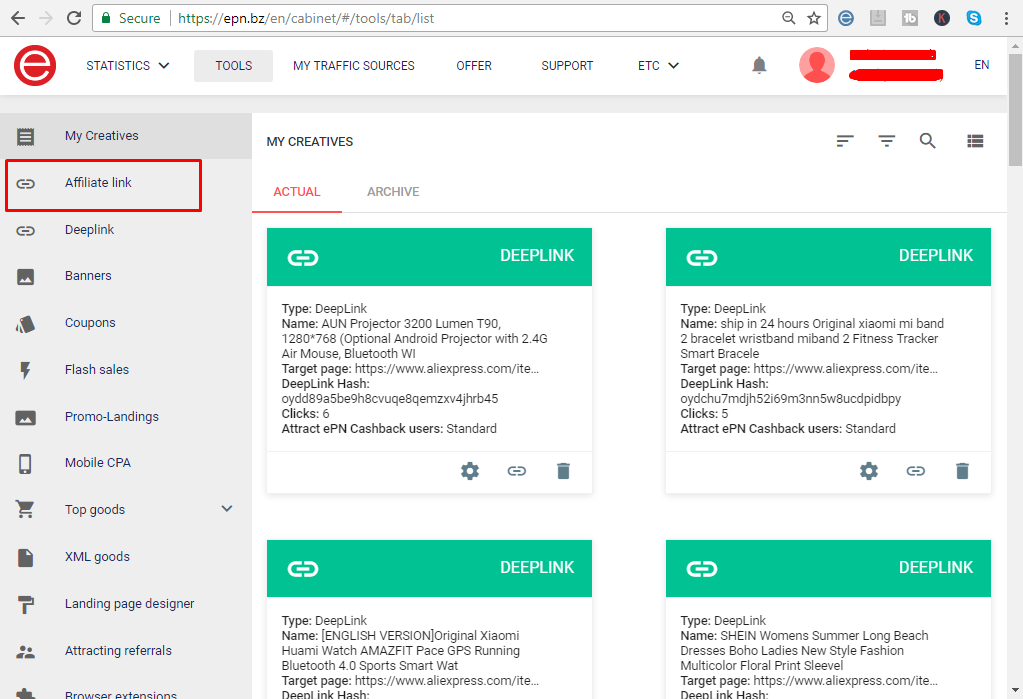The image size is (1023, 699).
Task: Open Promo-Landings in sidebar
Action: click(x=126, y=417)
